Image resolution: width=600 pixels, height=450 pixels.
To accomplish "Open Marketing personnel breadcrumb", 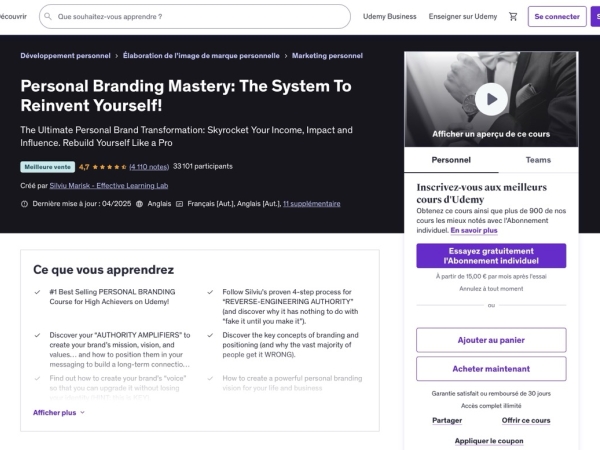I will click(327, 55).
